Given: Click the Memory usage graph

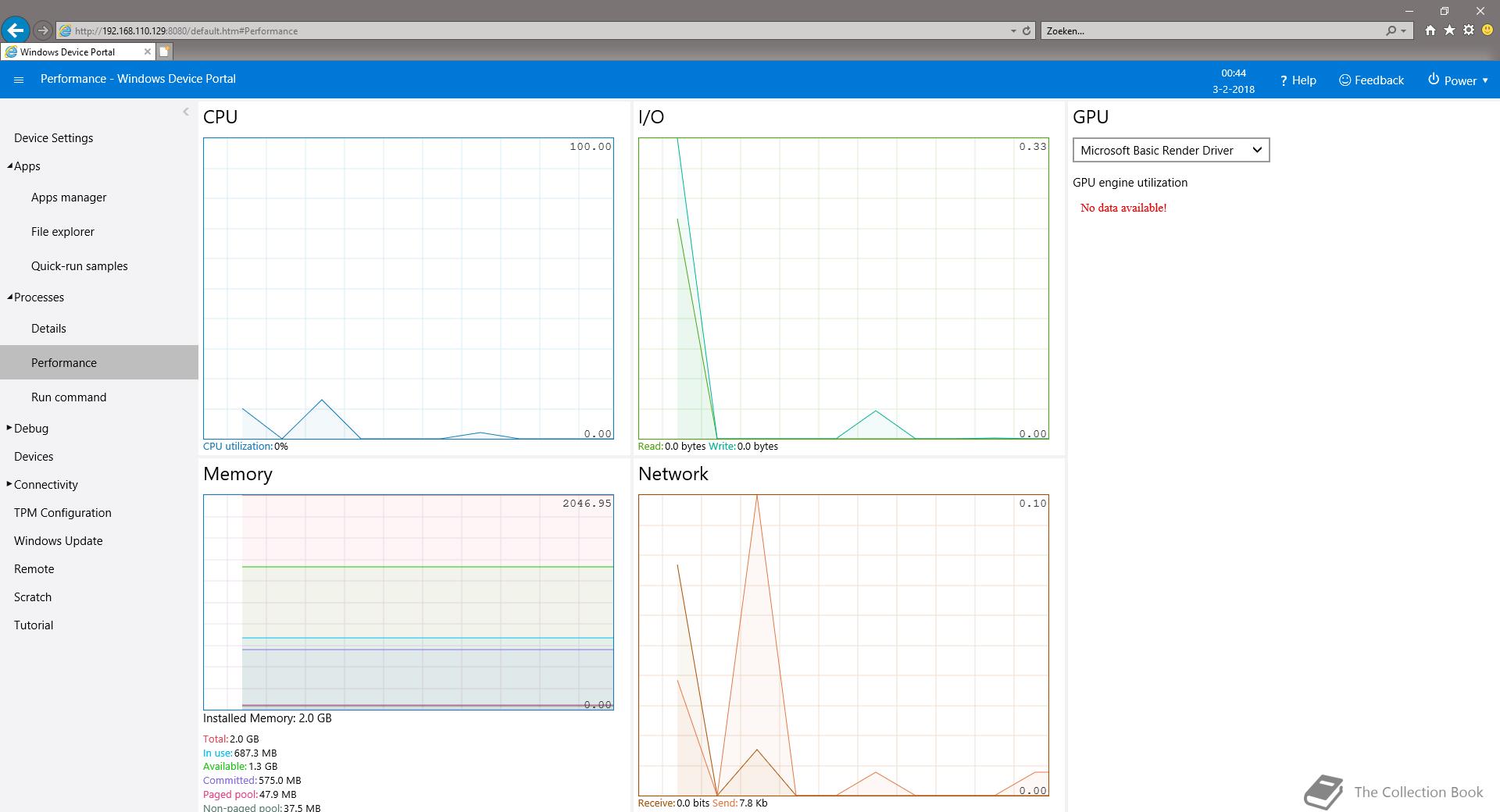Looking at the screenshot, I should pos(409,602).
